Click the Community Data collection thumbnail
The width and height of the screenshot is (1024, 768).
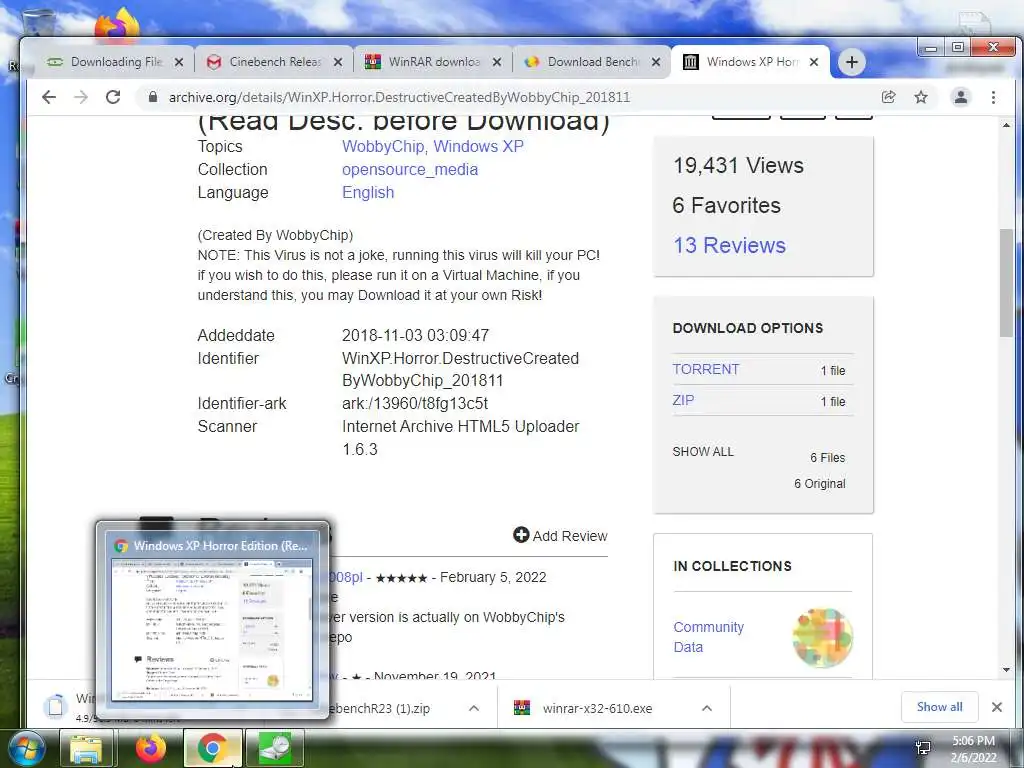point(822,637)
